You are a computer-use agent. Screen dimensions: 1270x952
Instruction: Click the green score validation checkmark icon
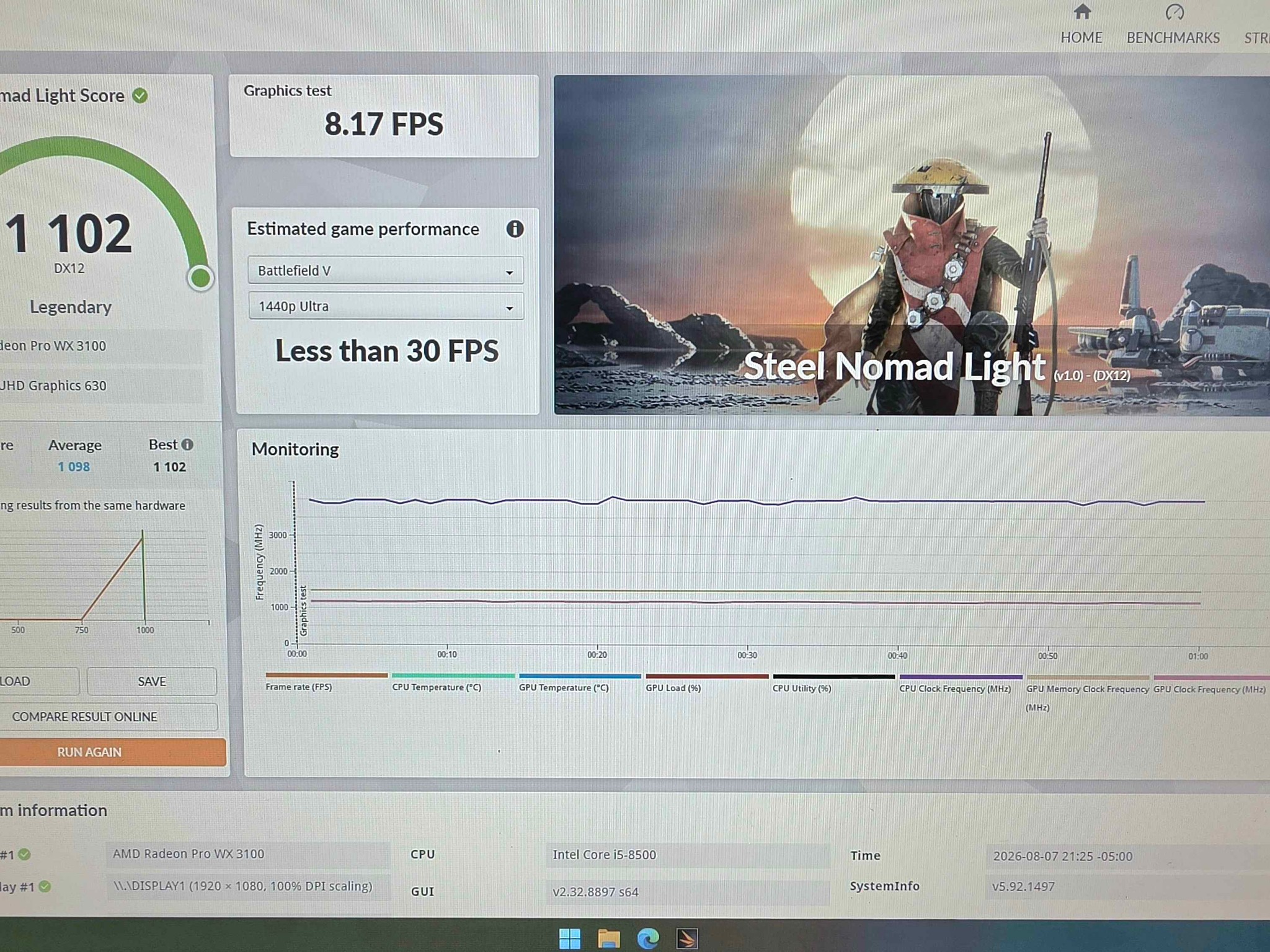tap(140, 95)
